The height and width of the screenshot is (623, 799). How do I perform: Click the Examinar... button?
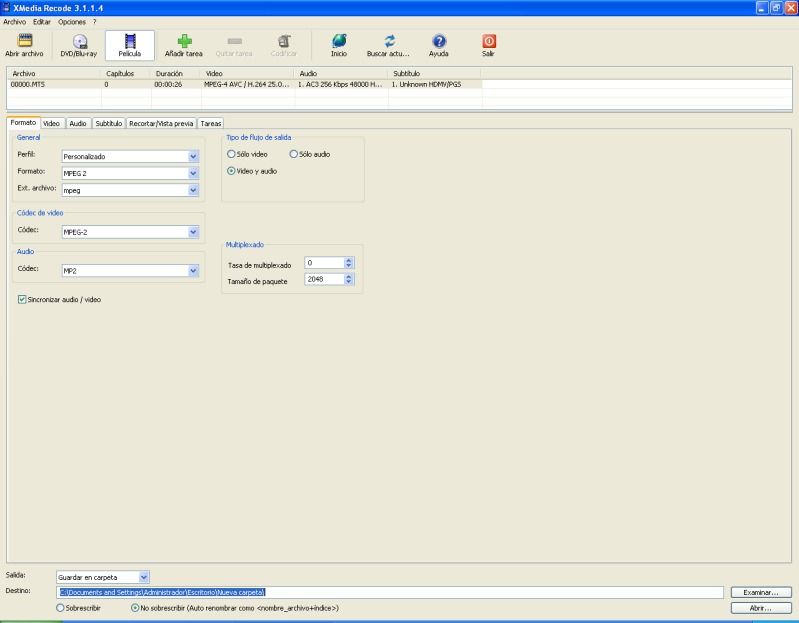761,592
